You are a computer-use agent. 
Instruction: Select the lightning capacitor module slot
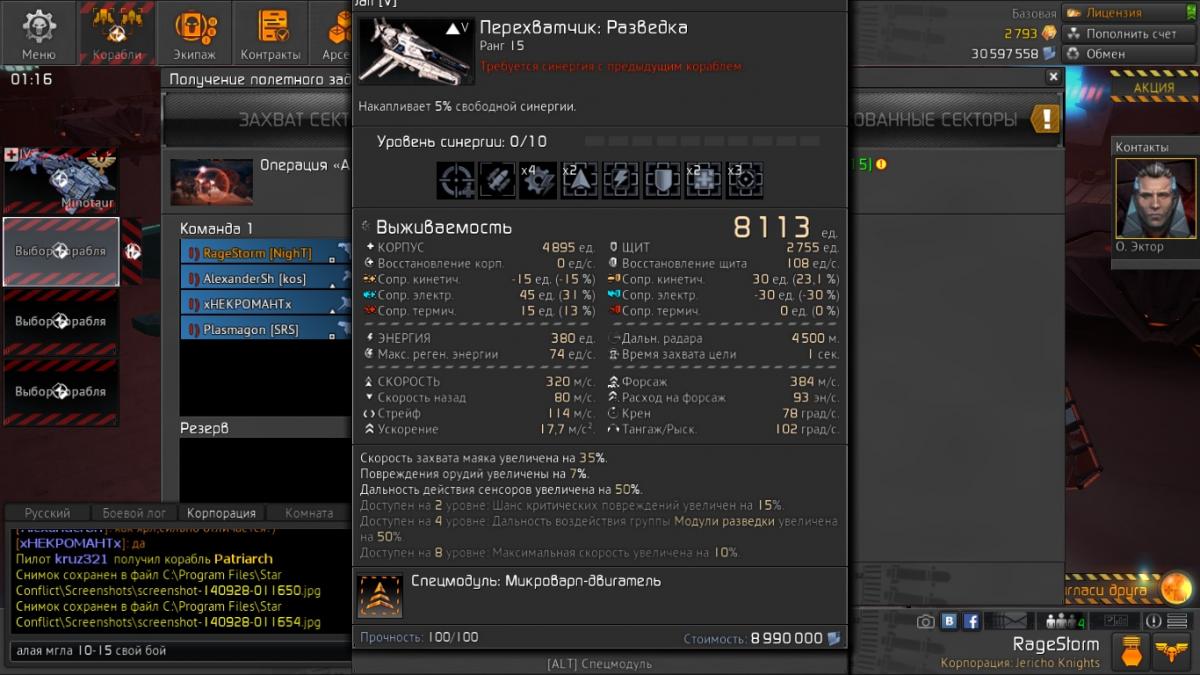pos(620,180)
